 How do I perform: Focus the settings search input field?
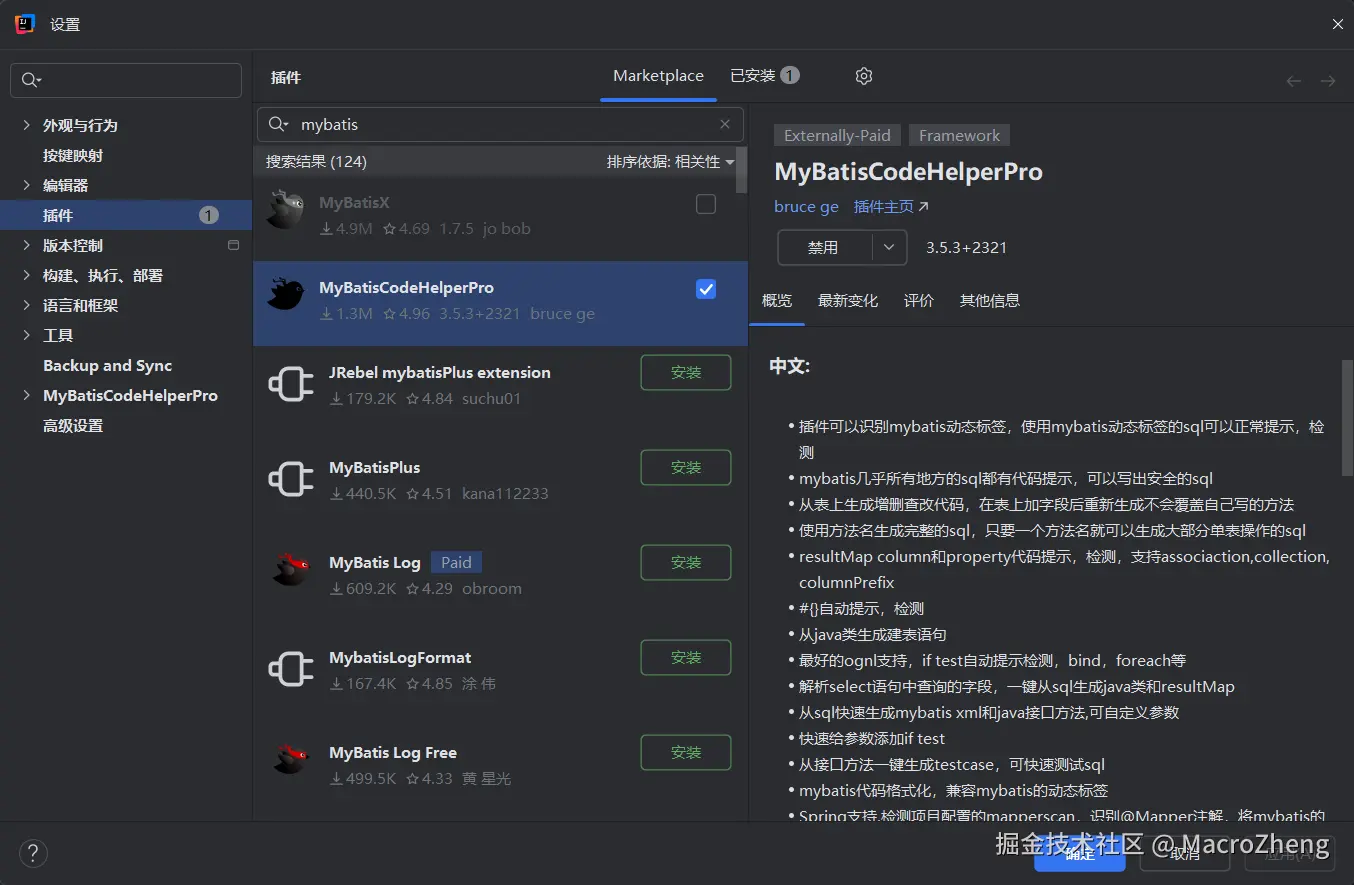[126, 81]
